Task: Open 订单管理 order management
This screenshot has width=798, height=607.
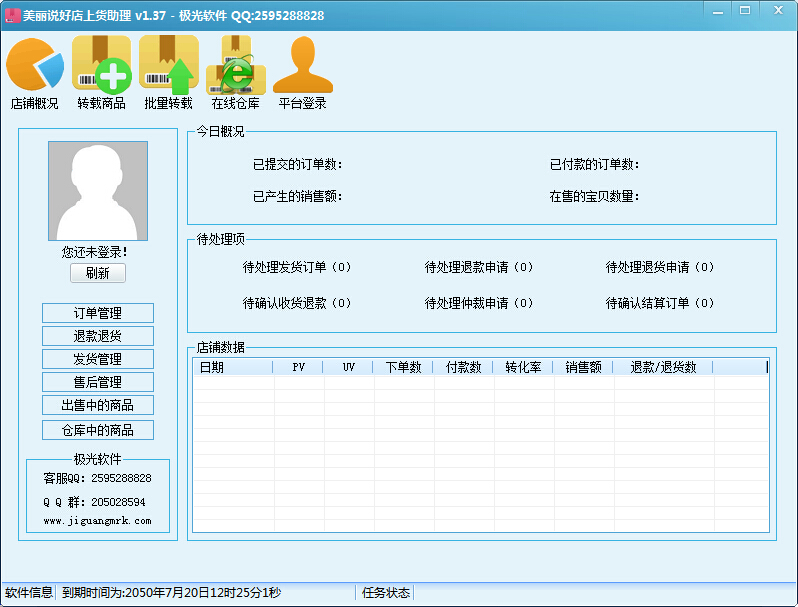Action: [x=98, y=313]
